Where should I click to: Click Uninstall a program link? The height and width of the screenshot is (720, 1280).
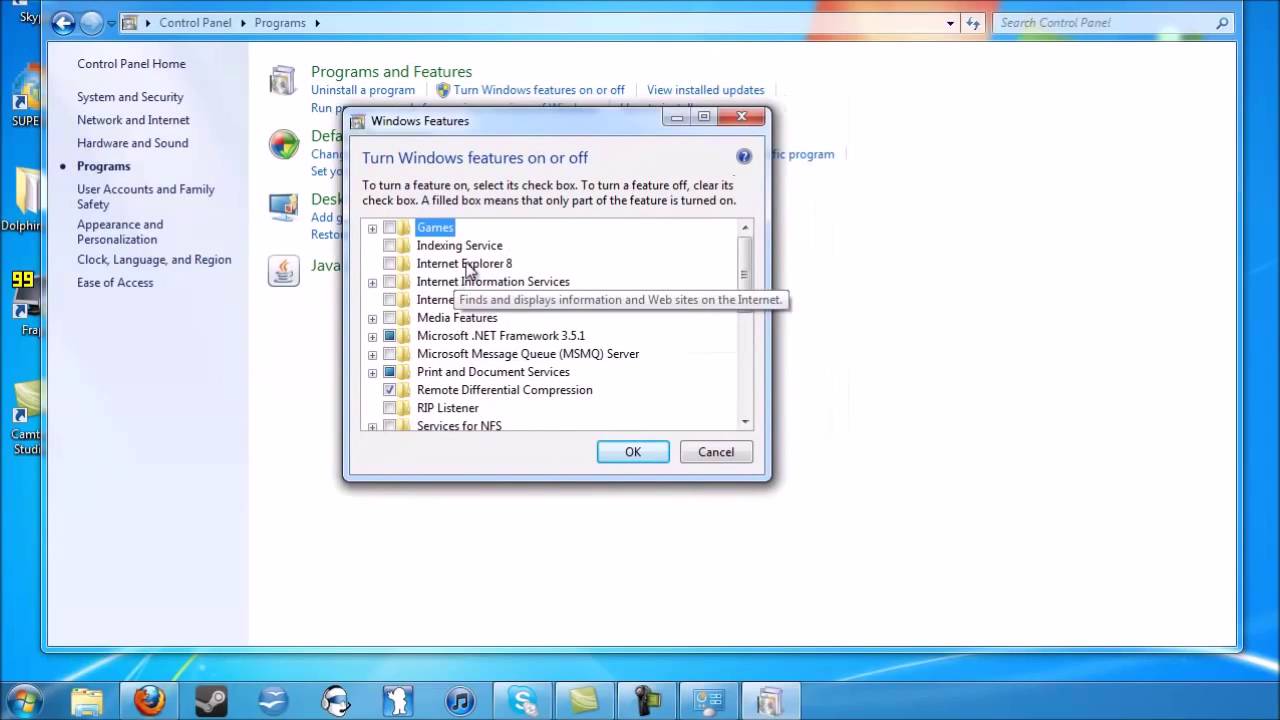(363, 90)
